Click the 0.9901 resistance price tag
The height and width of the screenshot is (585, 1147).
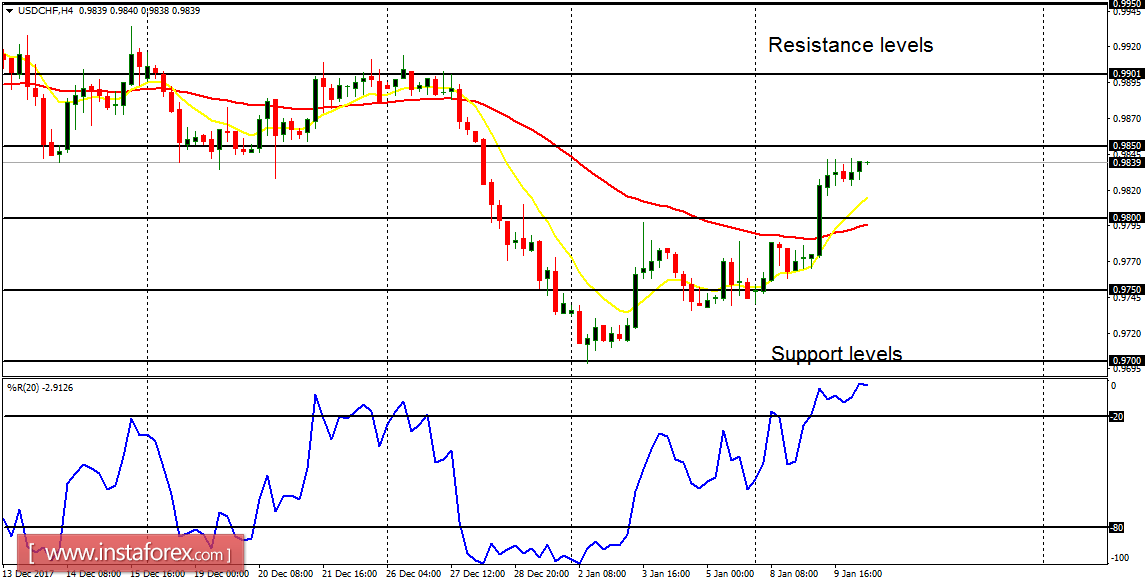coord(1127,73)
